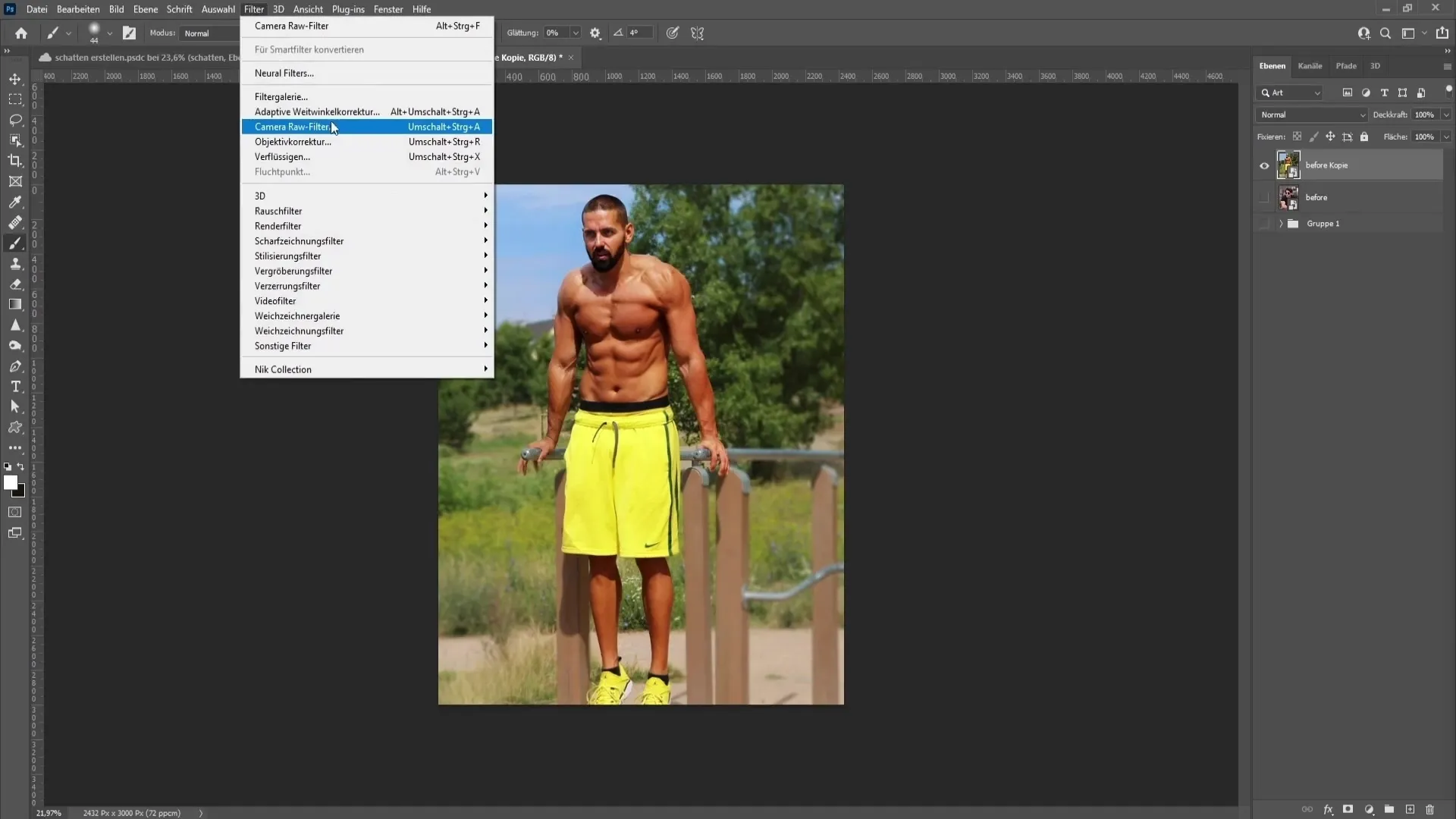Open the layers panel hamburger menu

pos(1447,67)
